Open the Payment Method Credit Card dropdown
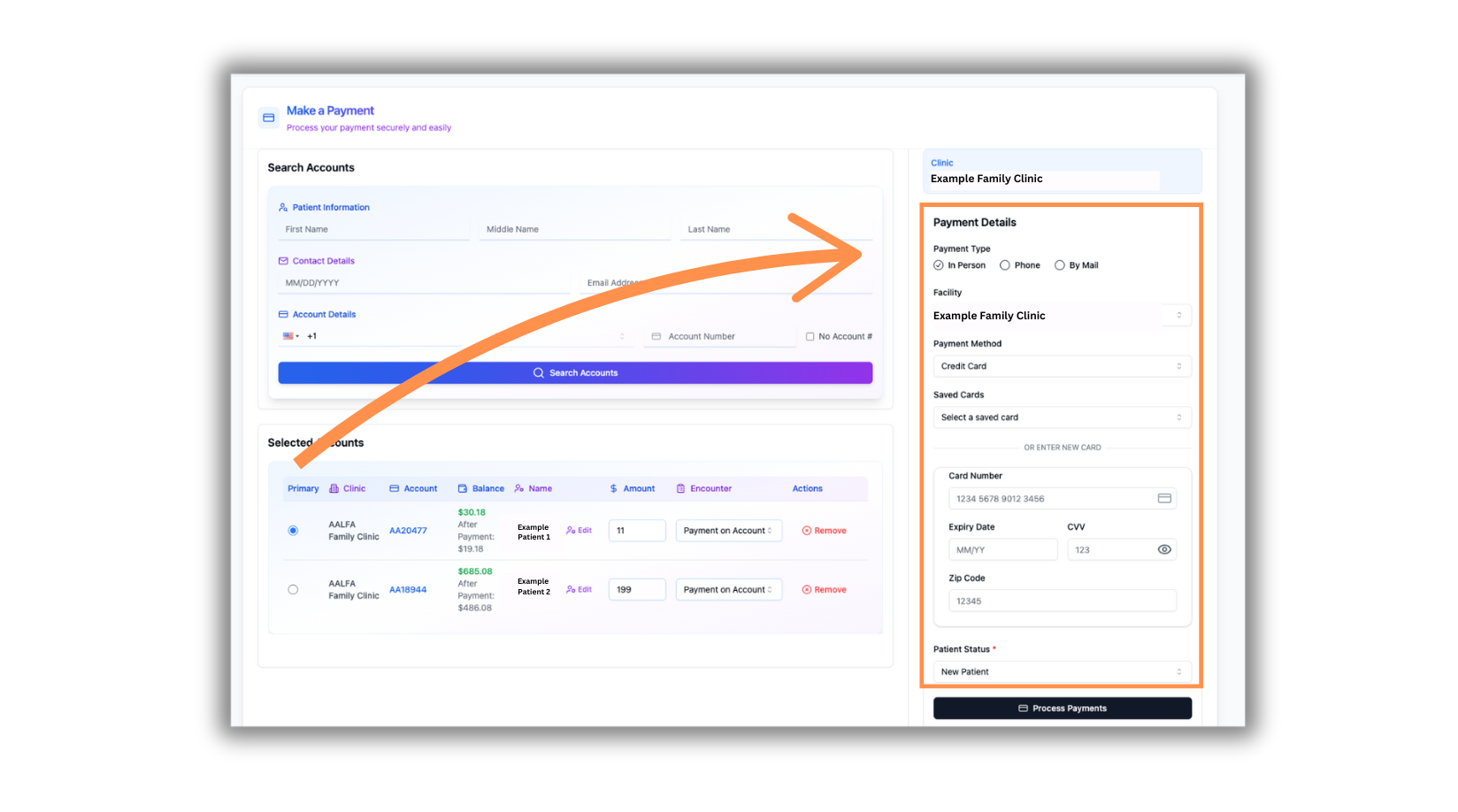The width and height of the screenshot is (1458, 812). click(x=1063, y=366)
